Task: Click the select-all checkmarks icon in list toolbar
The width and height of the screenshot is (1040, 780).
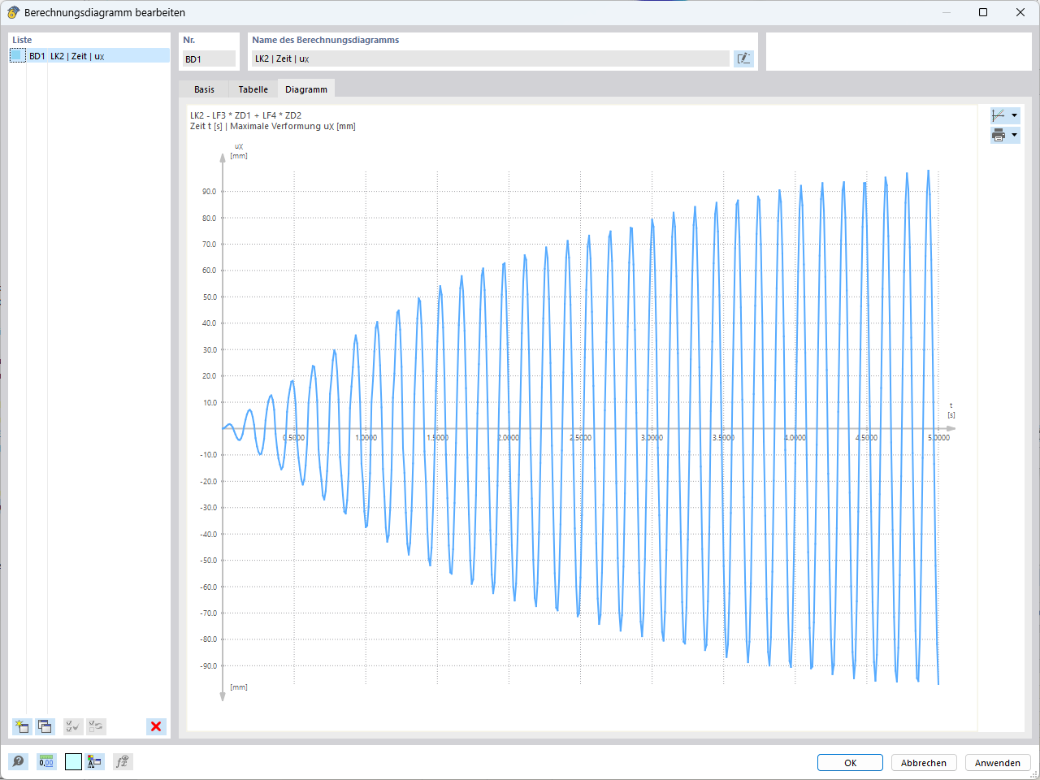Action: tap(73, 726)
